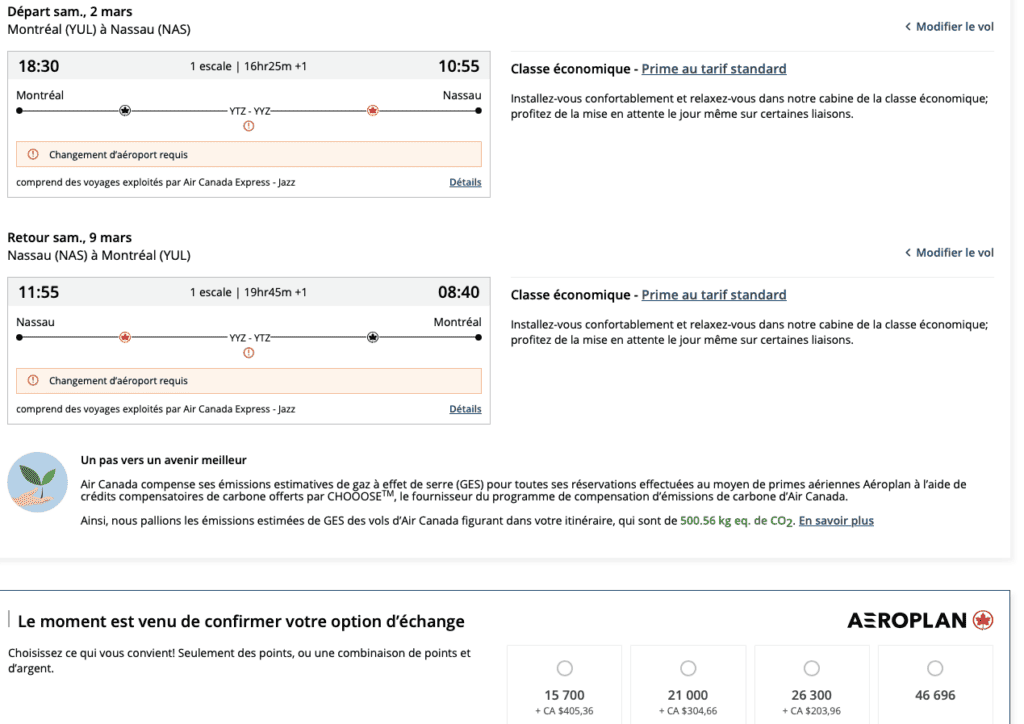Click the Aeroplan logo

tap(920, 620)
